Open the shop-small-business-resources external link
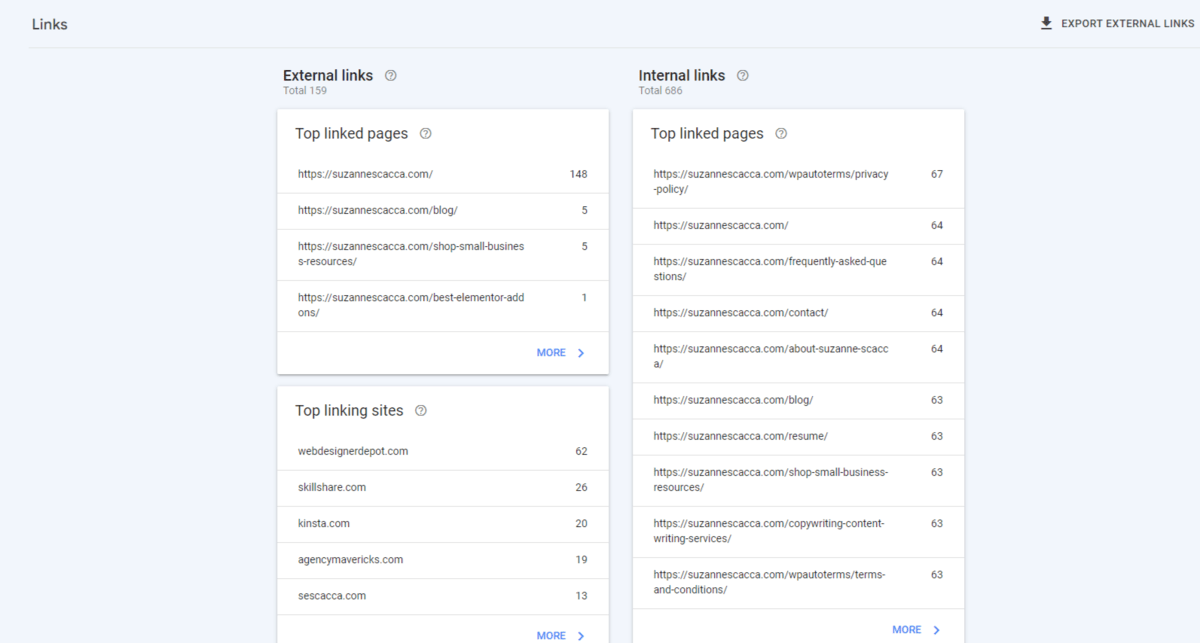The image size is (1200, 643). click(410, 253)
